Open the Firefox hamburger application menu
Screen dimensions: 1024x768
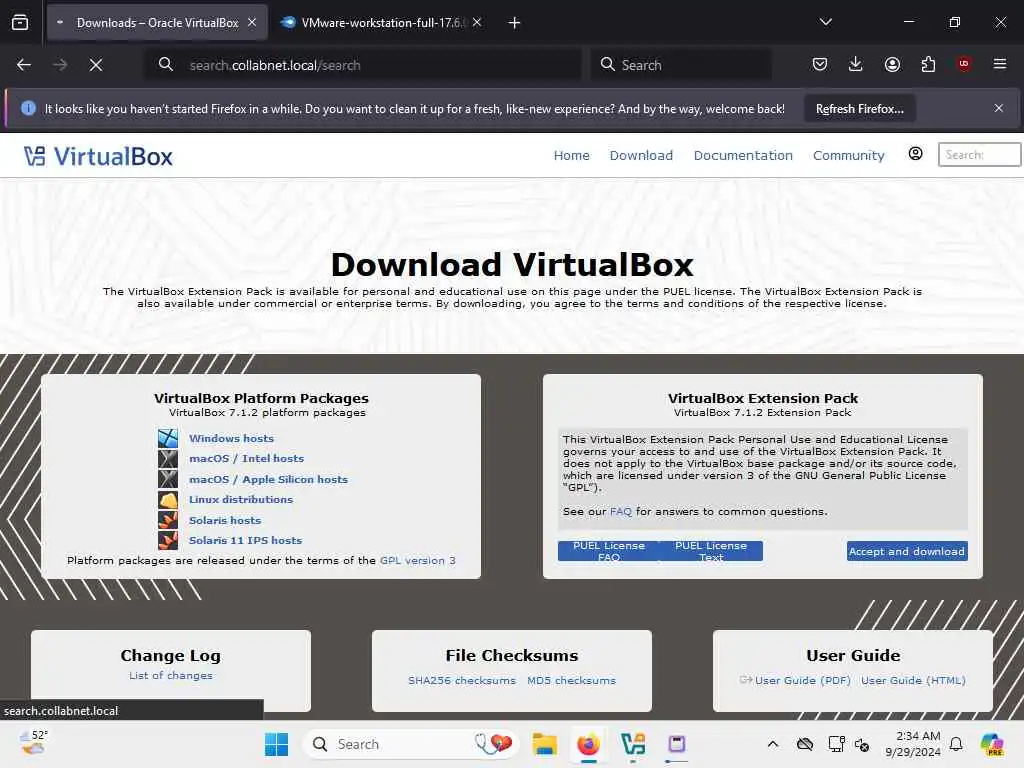pyautogui.click(x=1000, y=64)
